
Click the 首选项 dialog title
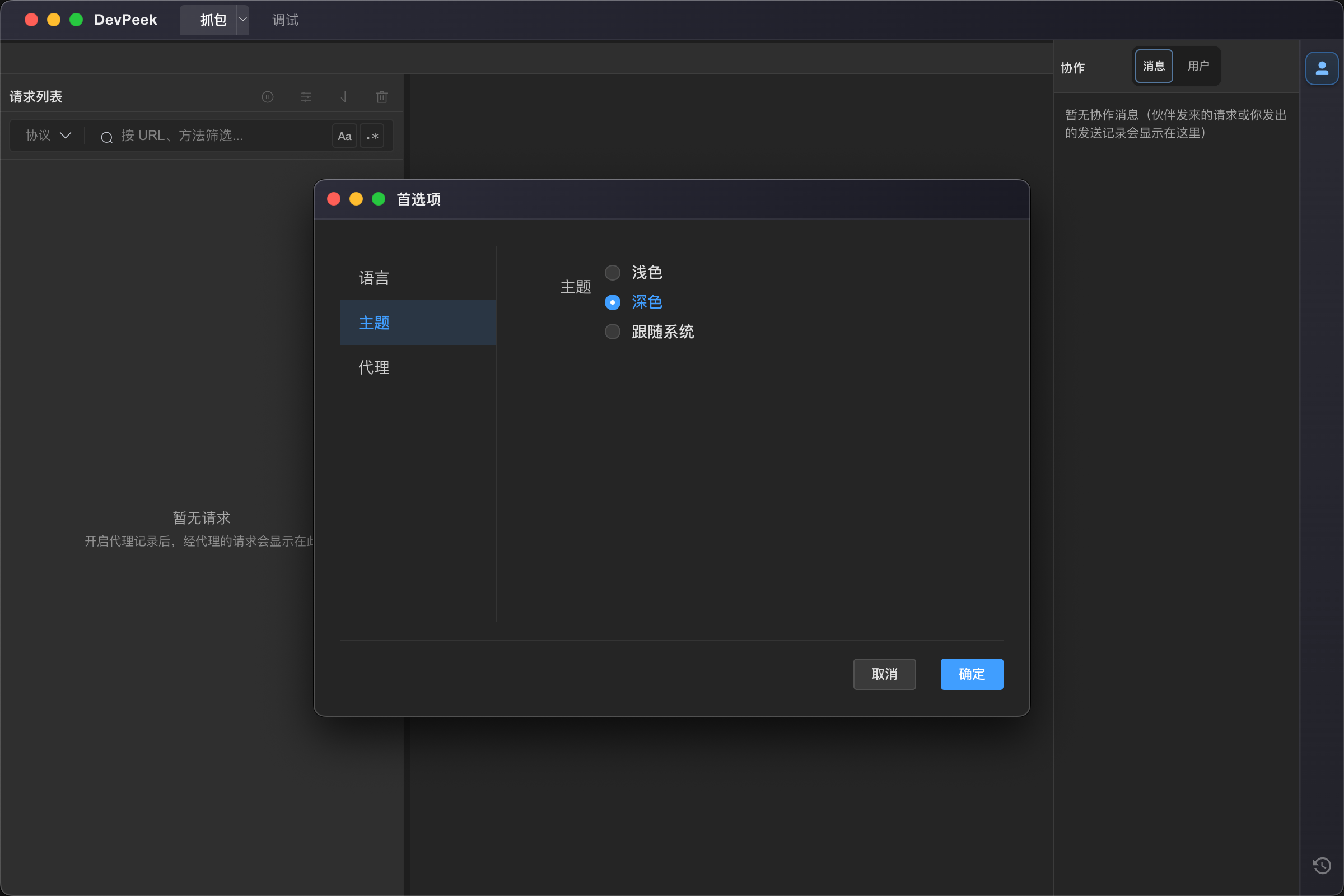(x=419, y=199)
